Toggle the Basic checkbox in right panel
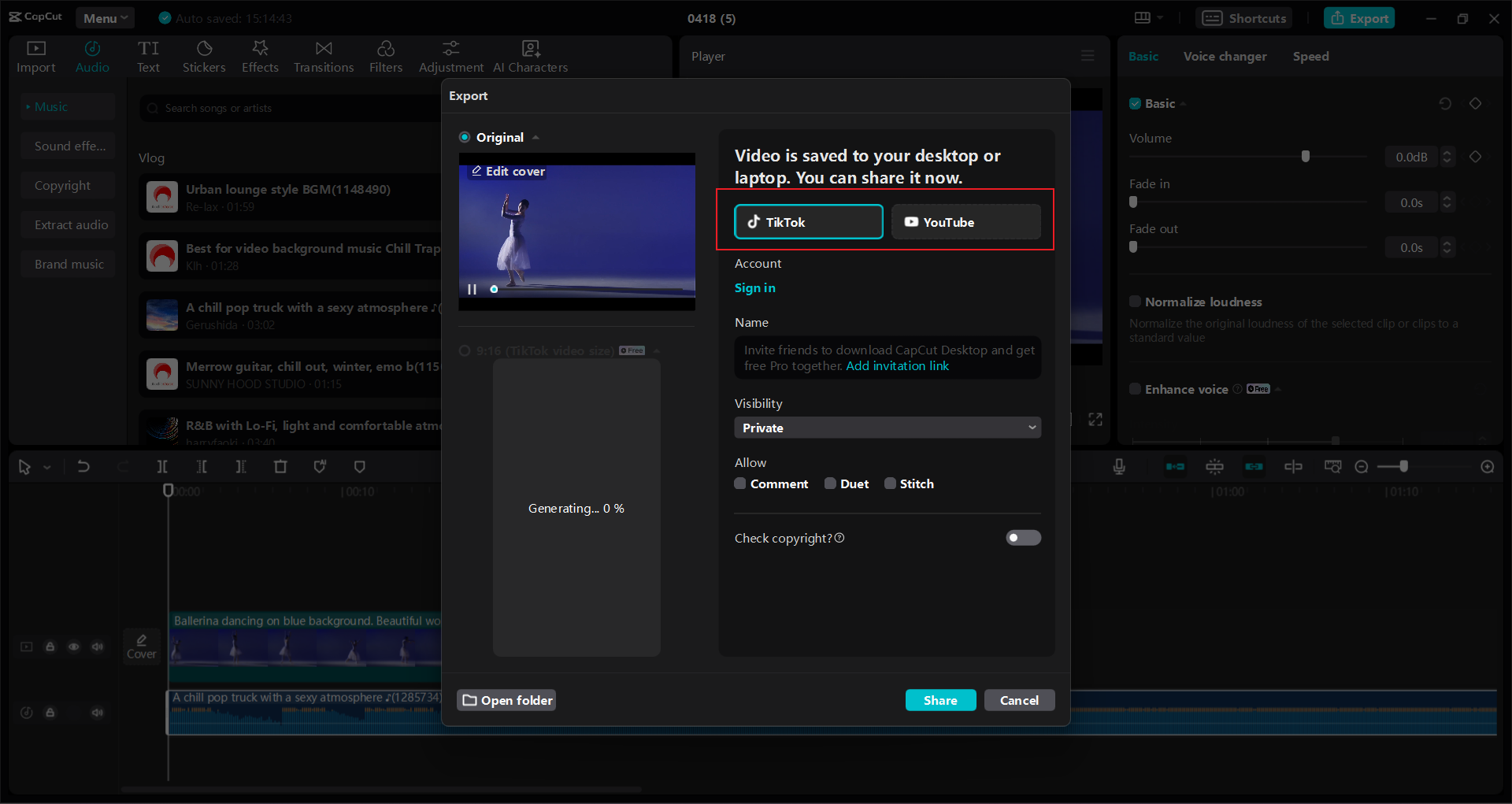 (1135, 103)
